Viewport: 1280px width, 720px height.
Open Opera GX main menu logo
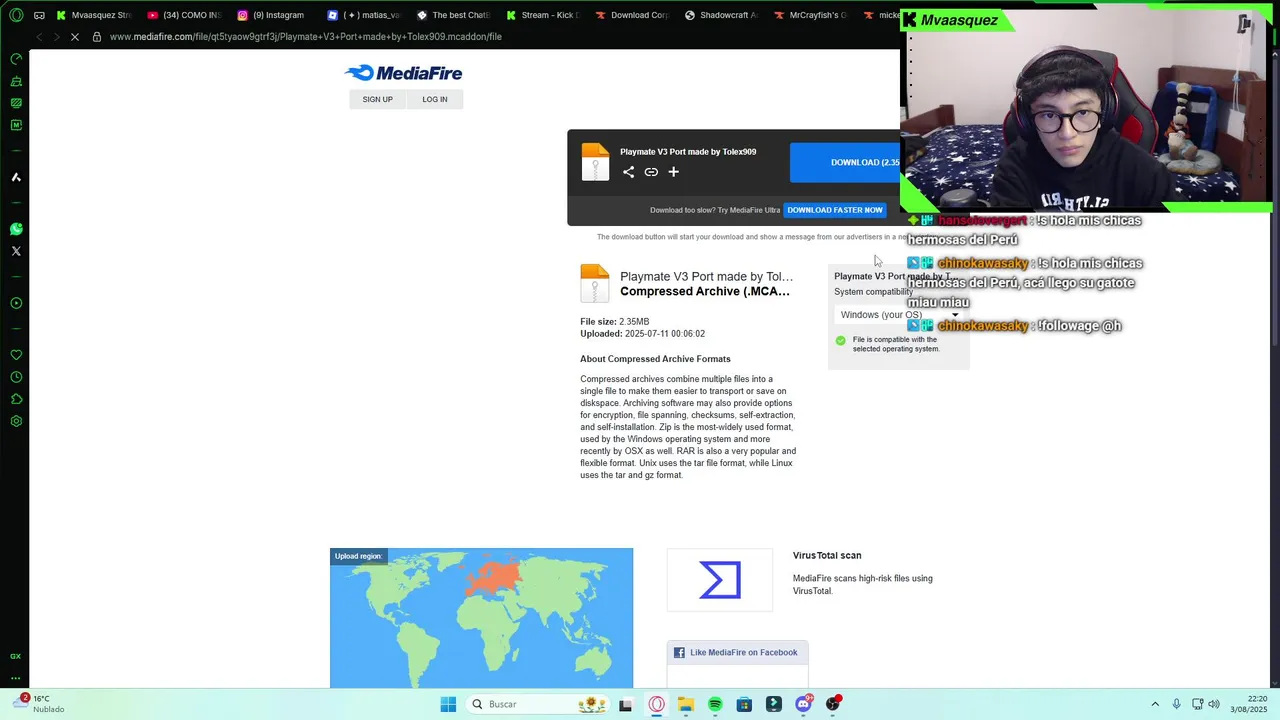pyautogui.click(x=16, y=15)
